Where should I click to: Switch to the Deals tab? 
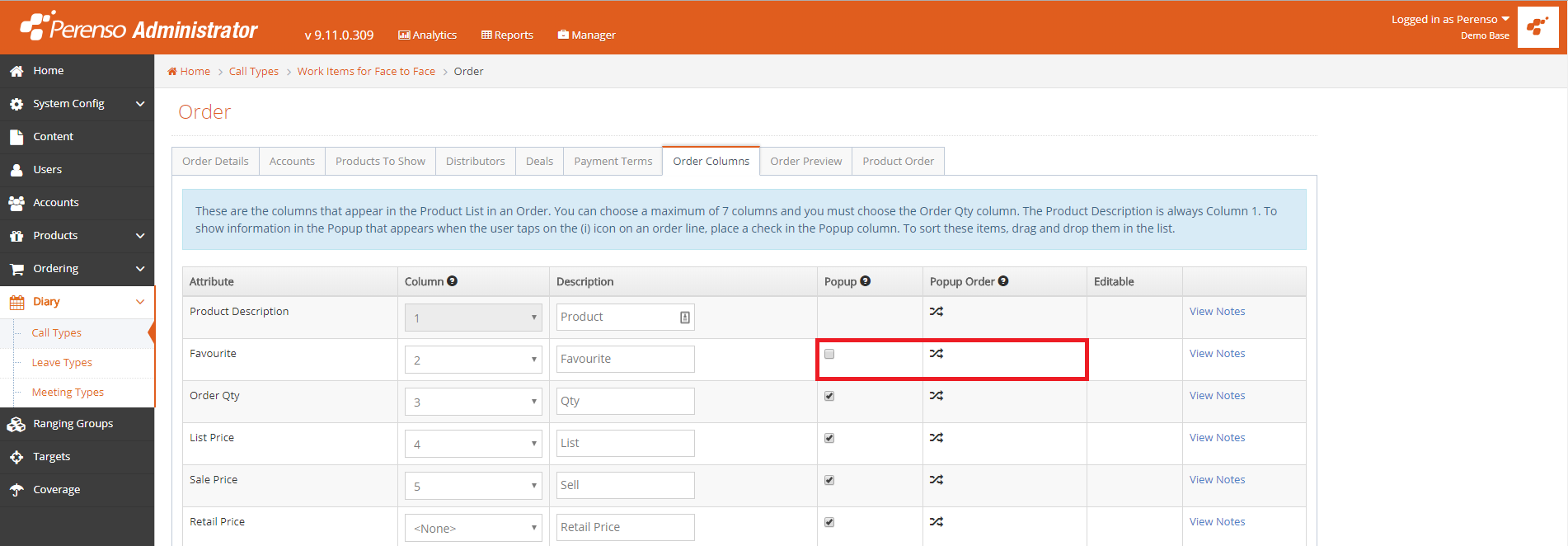coord(539,162)
